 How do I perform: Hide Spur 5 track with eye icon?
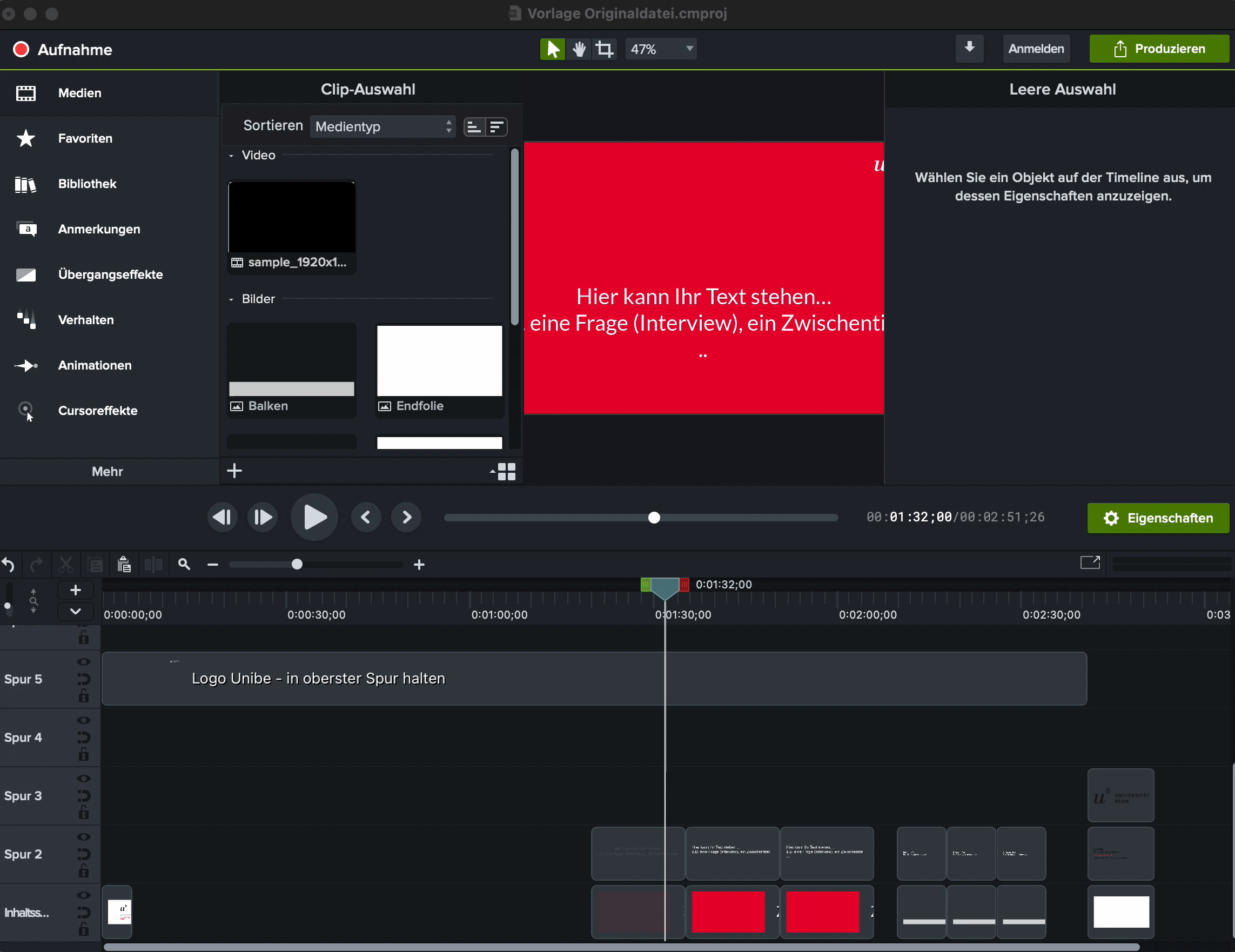pyautogui.click(x=84, y=661)
